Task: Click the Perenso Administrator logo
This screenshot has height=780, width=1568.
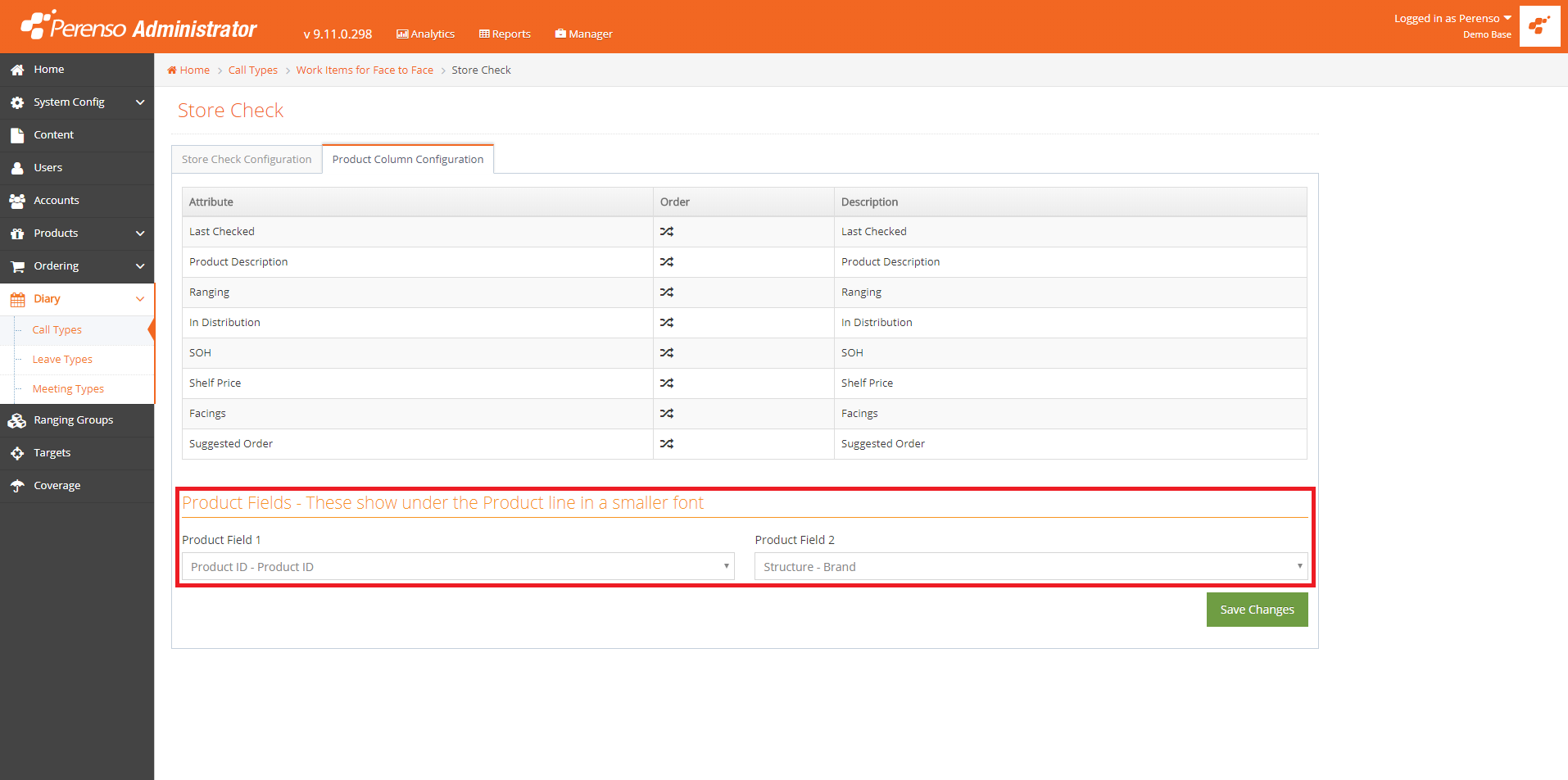Action: tap(138, 25)
